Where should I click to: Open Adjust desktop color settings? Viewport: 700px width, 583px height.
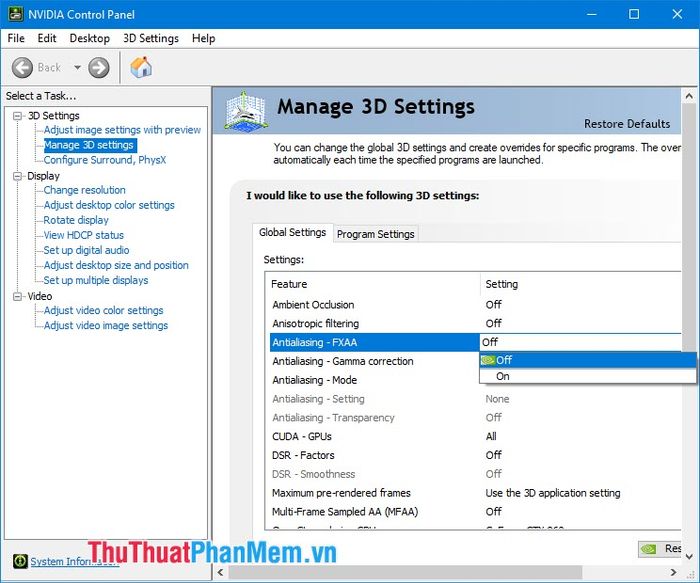109,205
